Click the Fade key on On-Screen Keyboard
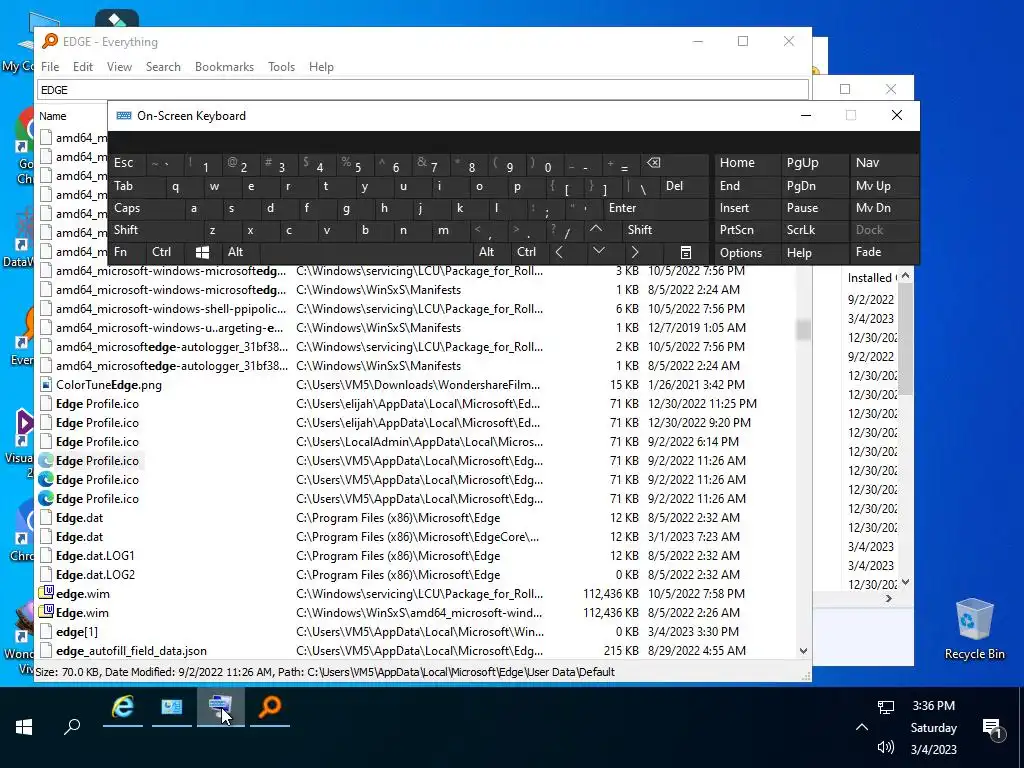Screen dimensions: 1024x768 [x=884, y=252]
